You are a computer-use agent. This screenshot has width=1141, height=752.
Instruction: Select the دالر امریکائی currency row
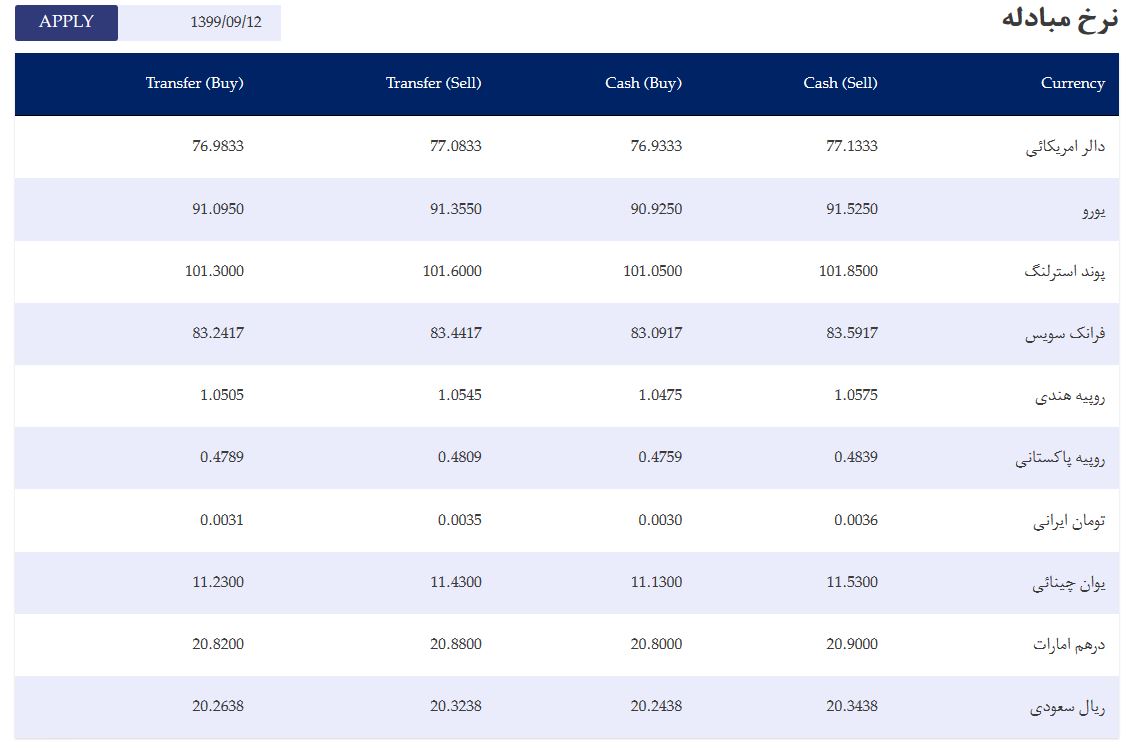point(567,146)
